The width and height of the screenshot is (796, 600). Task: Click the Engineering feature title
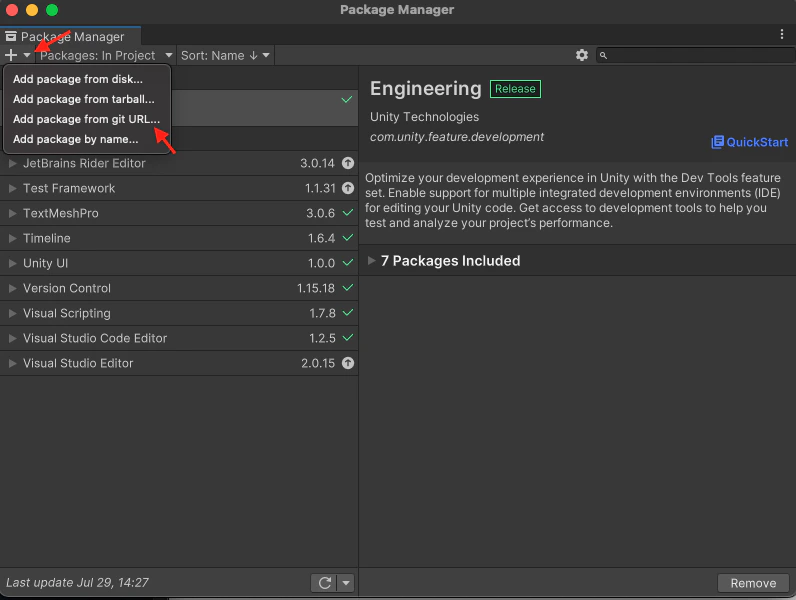pos(425,88)
